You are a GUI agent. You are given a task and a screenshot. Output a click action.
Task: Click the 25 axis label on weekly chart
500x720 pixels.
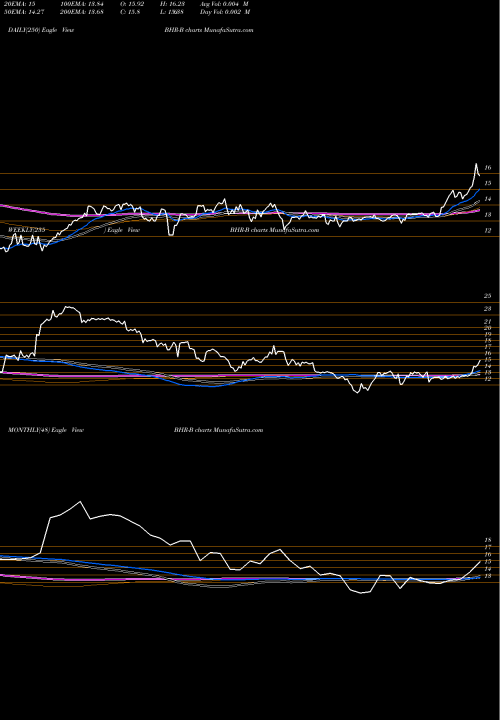coord(488,296)
